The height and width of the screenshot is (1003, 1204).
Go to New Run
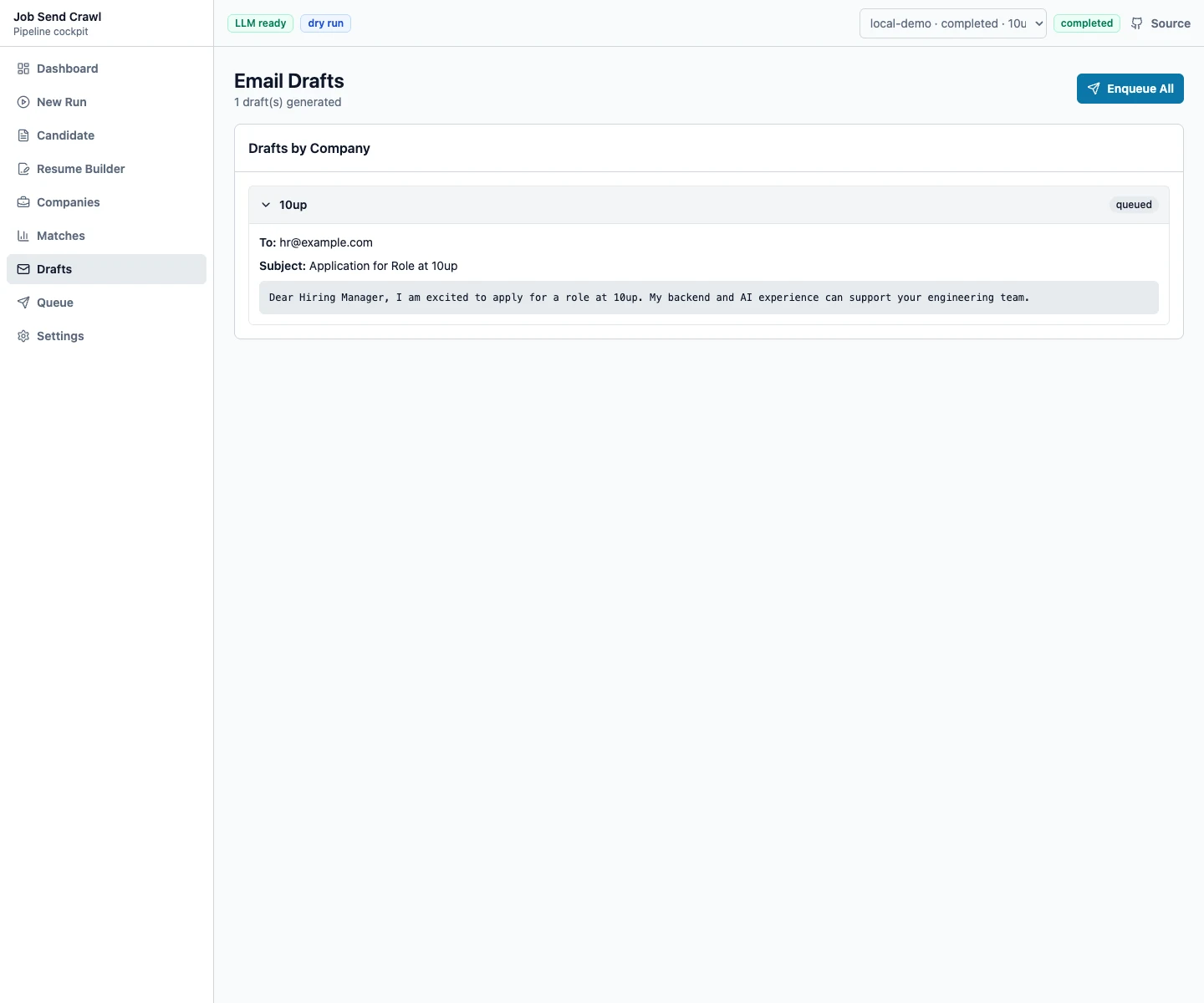tap(106, 102)
